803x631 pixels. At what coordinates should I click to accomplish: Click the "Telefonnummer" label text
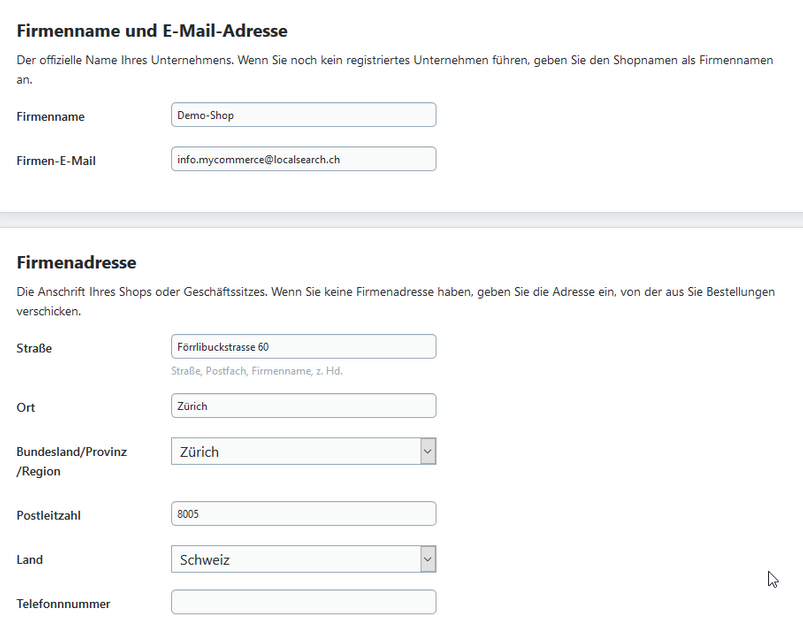point(63,604)
